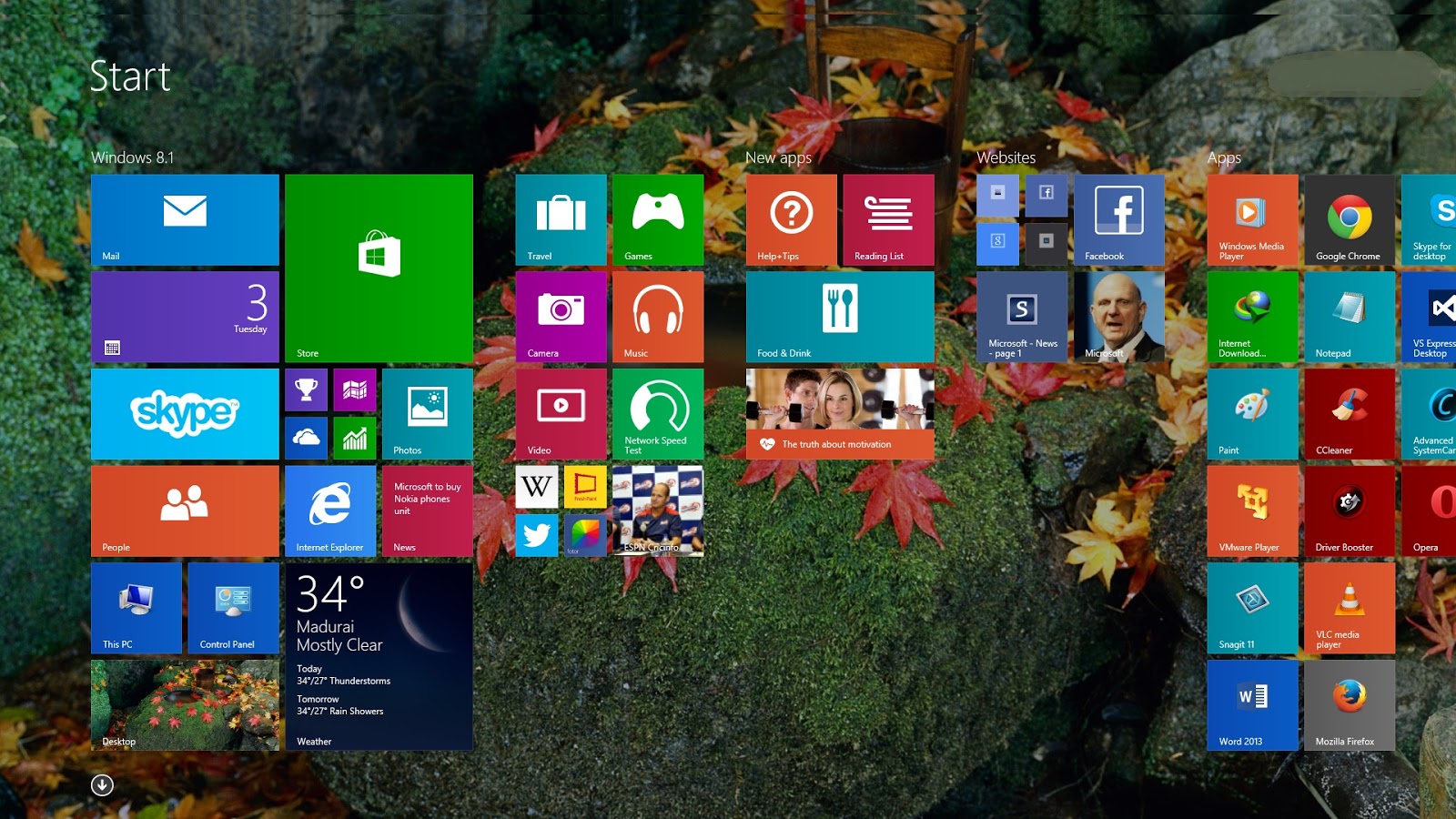Open the small Google website tile
The height and width of the screenshot is (819, 1456).
click(x=998, y=244)
